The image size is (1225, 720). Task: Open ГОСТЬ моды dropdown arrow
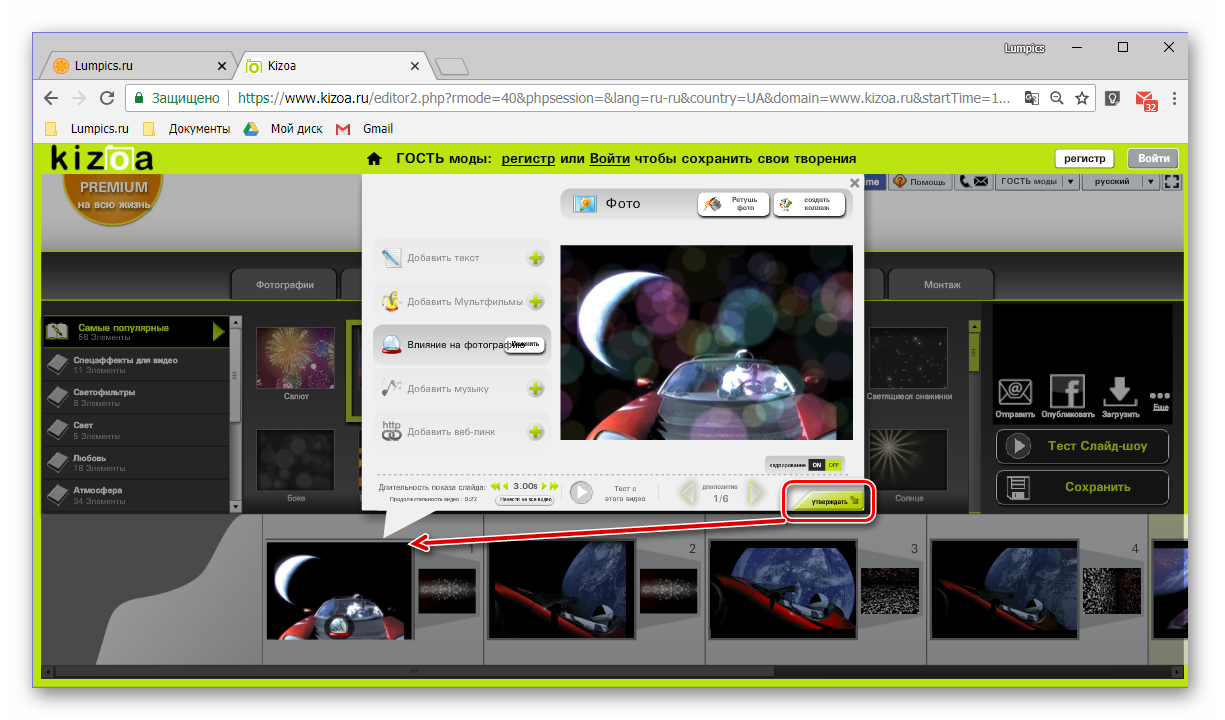[1070, 182]
